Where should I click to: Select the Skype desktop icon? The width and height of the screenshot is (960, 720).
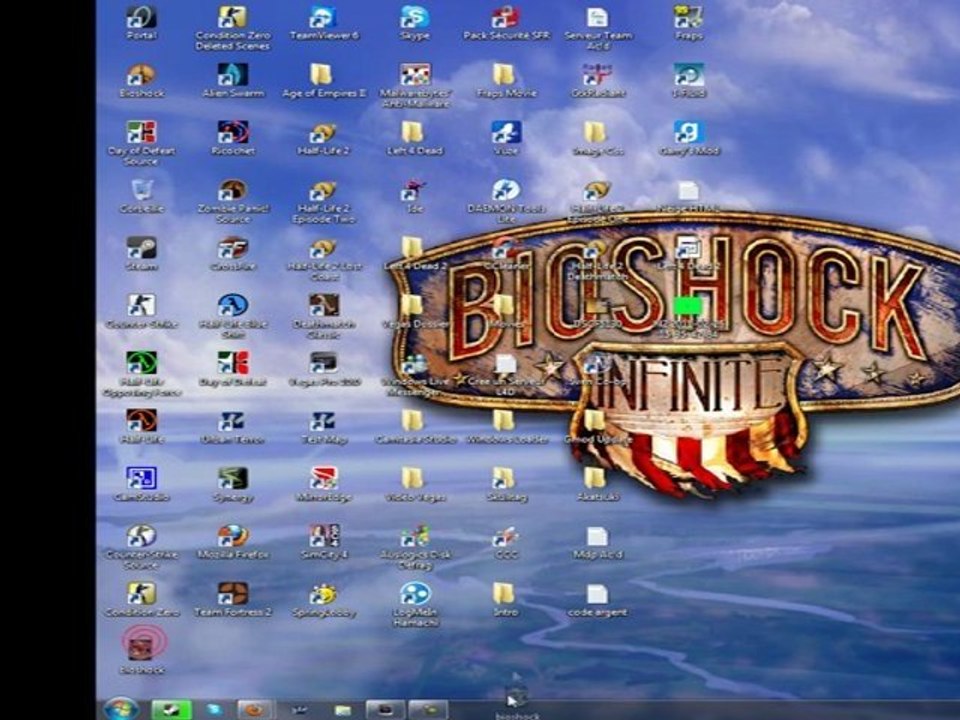point(414,22)
